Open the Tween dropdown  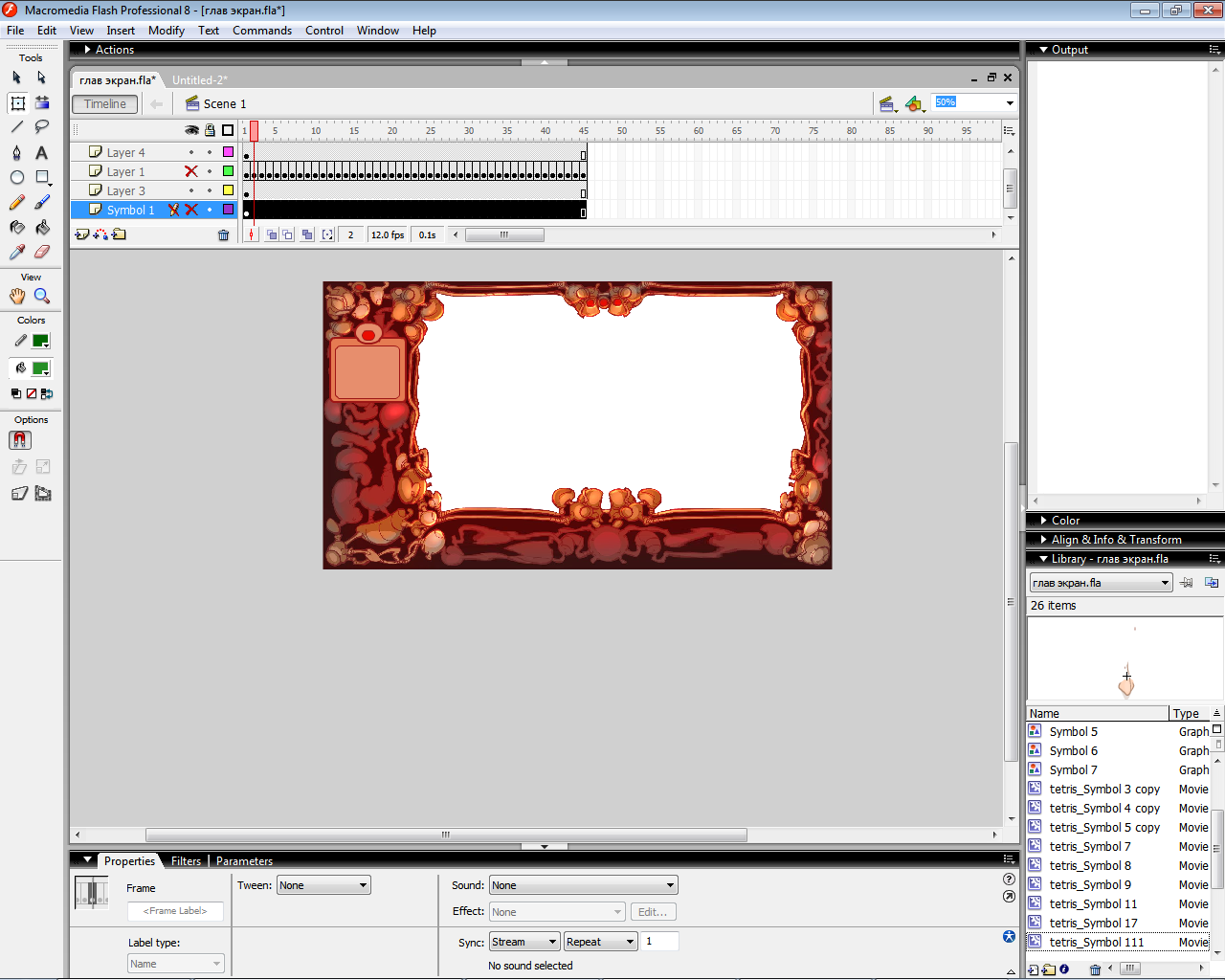[323, 885]
